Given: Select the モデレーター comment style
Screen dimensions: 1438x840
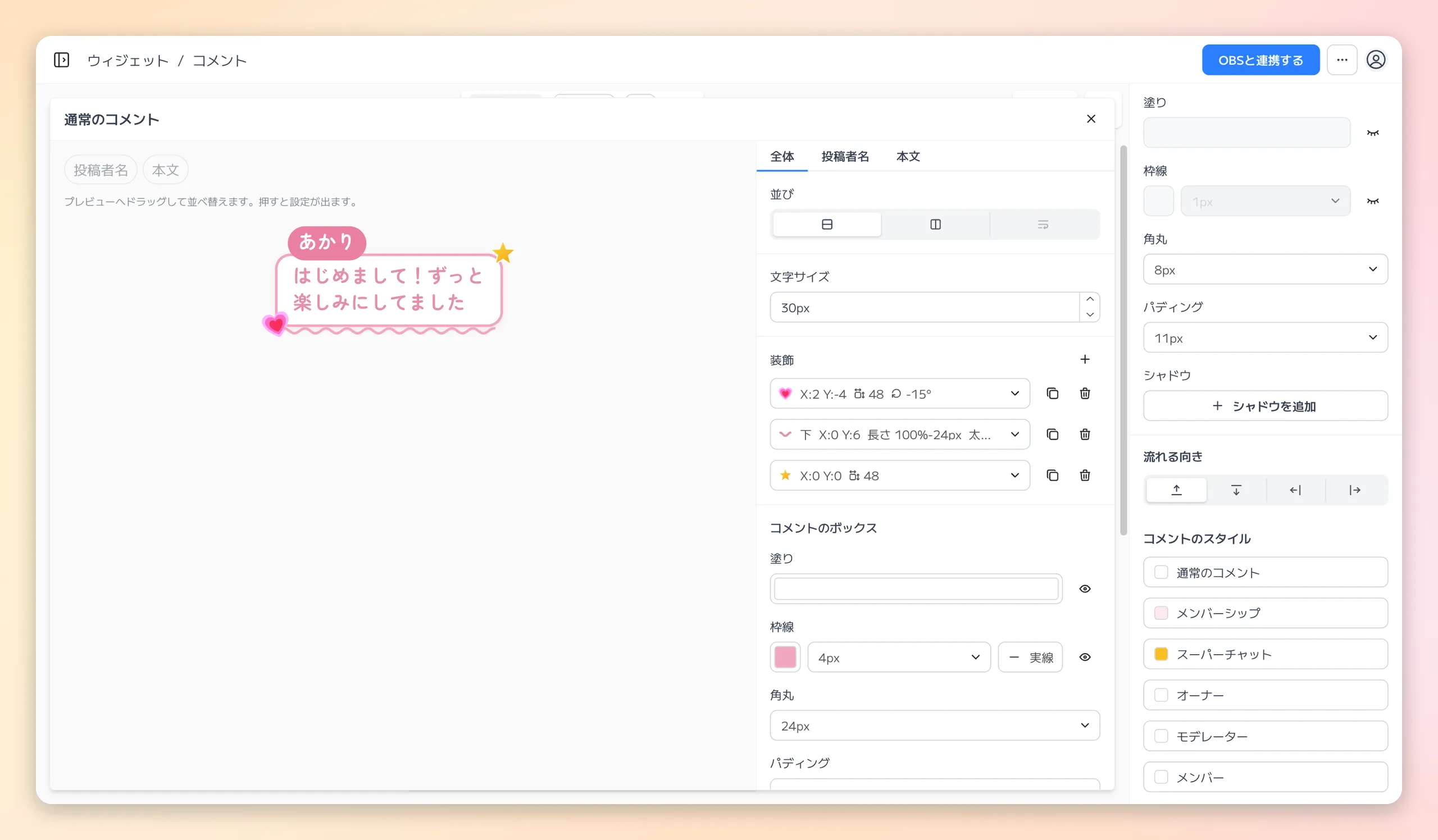Looking at the screenshot, I should coord(1265,736).
